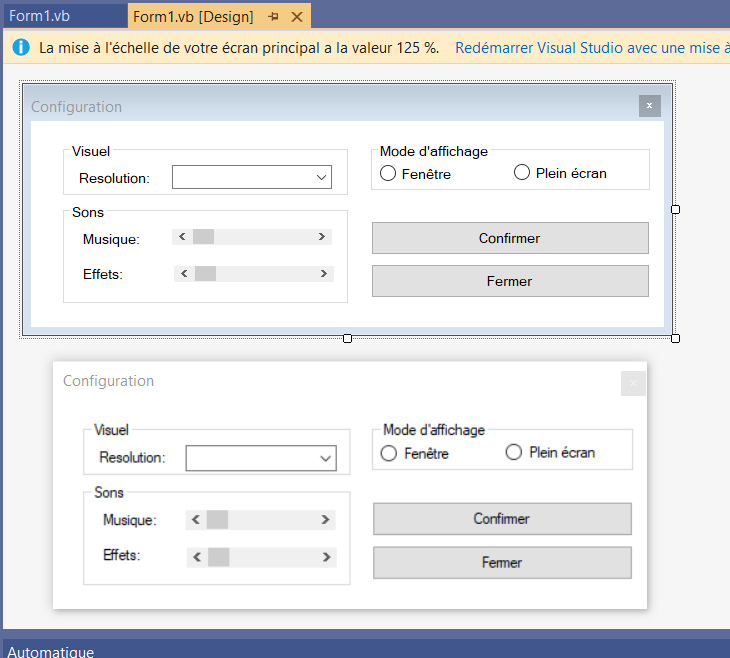Click left arrow of Effets scrollbar in designer form
Image resolution: width=730 pixels, height=658 pixels.
184,273
